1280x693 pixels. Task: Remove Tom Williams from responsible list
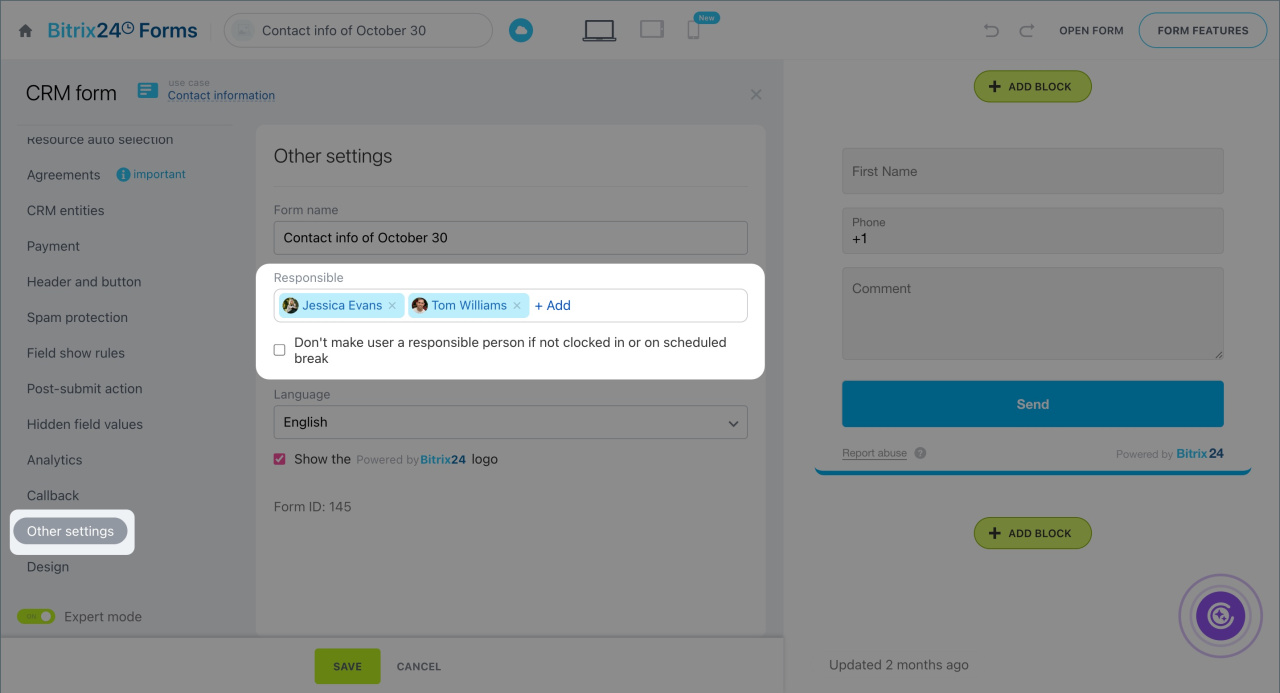517,306
